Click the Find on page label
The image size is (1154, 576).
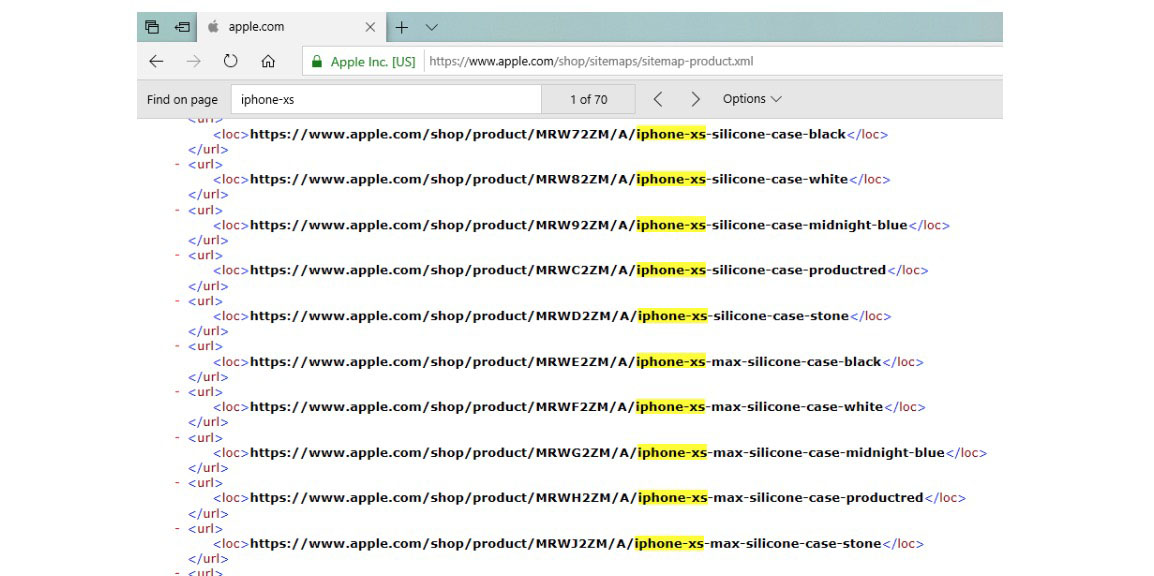(x=183, y=99)
